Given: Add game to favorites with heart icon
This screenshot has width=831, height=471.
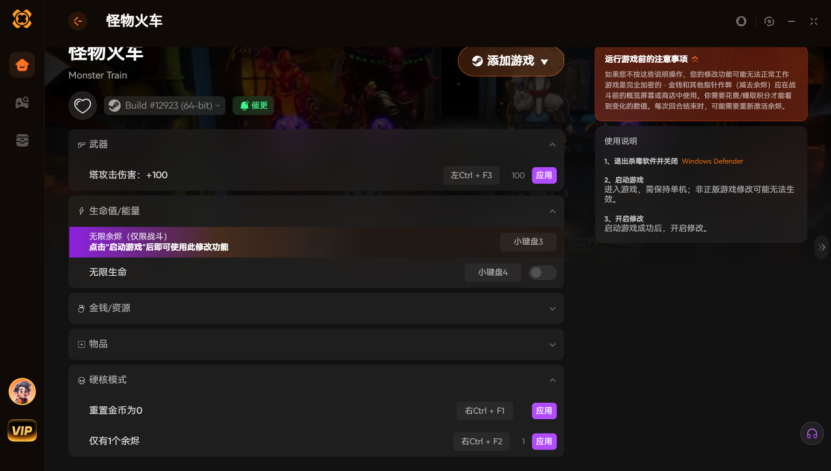Looking at the screenshot, I should click(83, 105).
